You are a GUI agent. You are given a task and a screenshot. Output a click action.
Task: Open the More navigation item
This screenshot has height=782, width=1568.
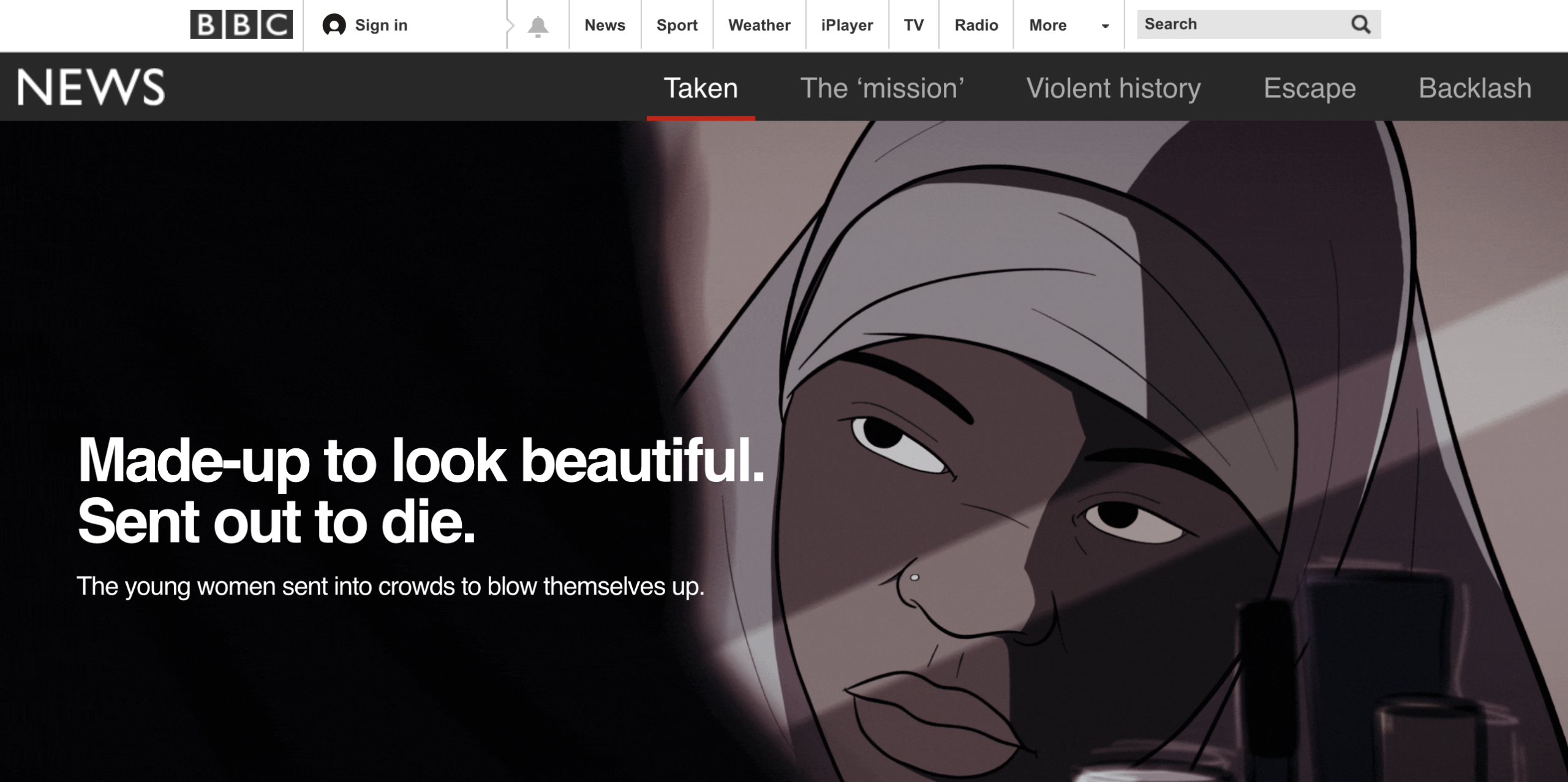point(1047,25)
